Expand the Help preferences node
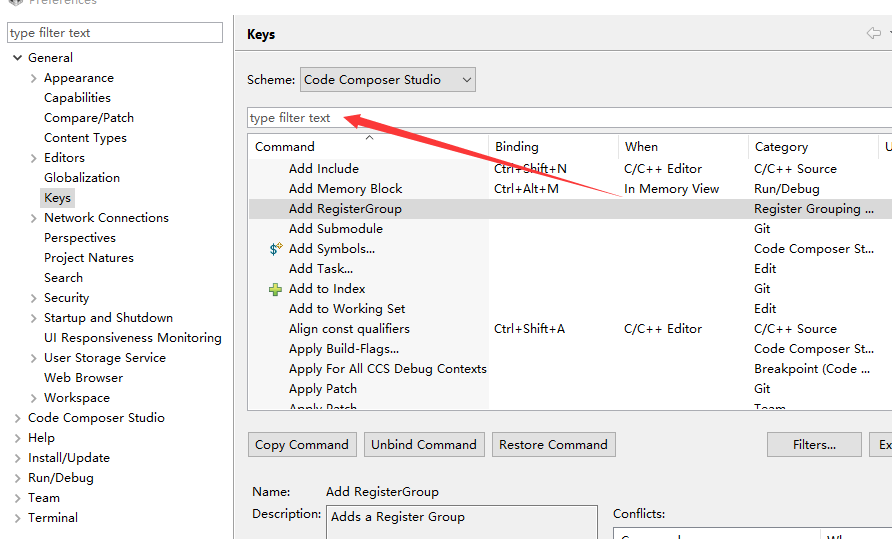 tap(18, 438)
